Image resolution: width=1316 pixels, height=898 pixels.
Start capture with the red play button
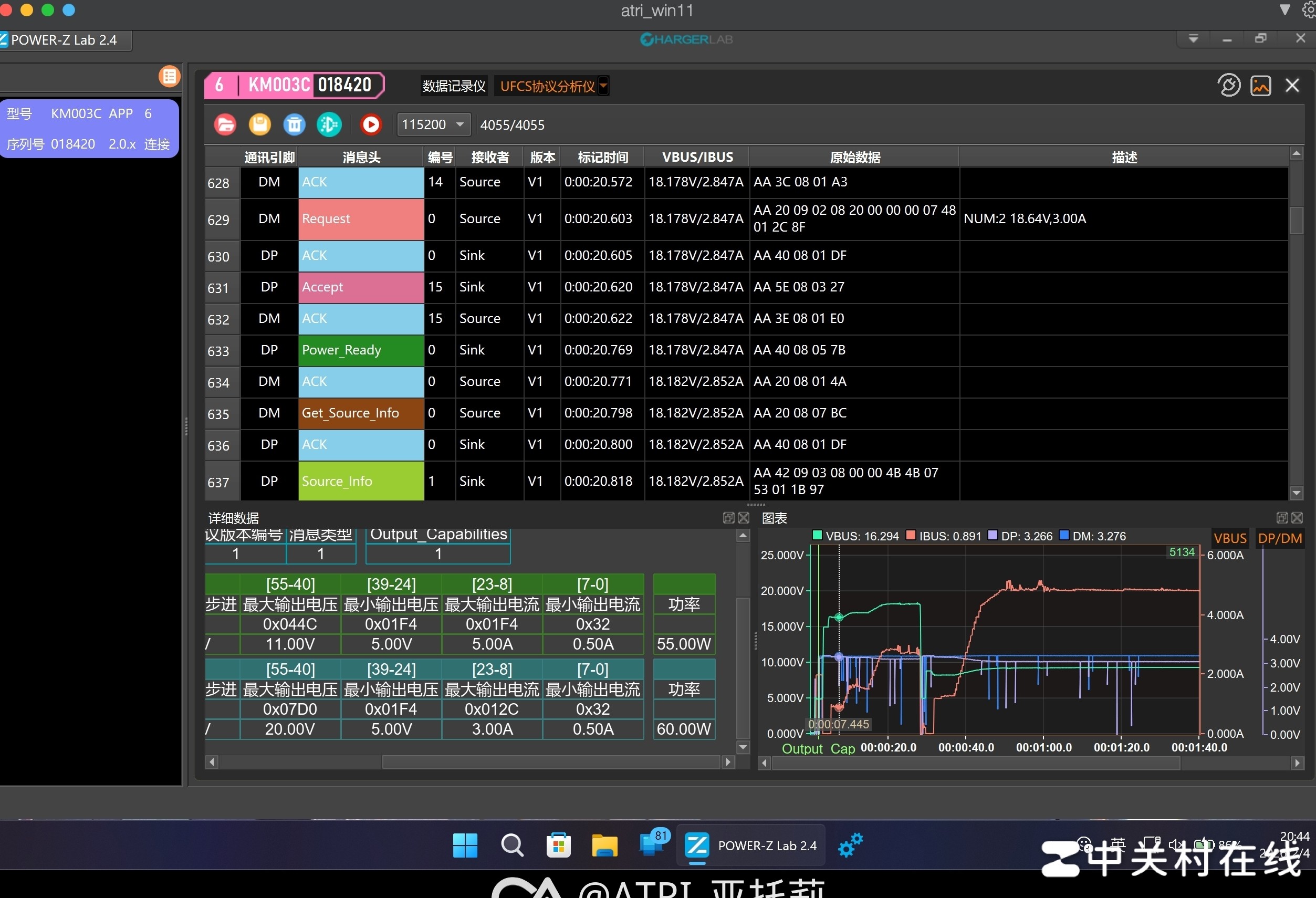coord(371,124)
